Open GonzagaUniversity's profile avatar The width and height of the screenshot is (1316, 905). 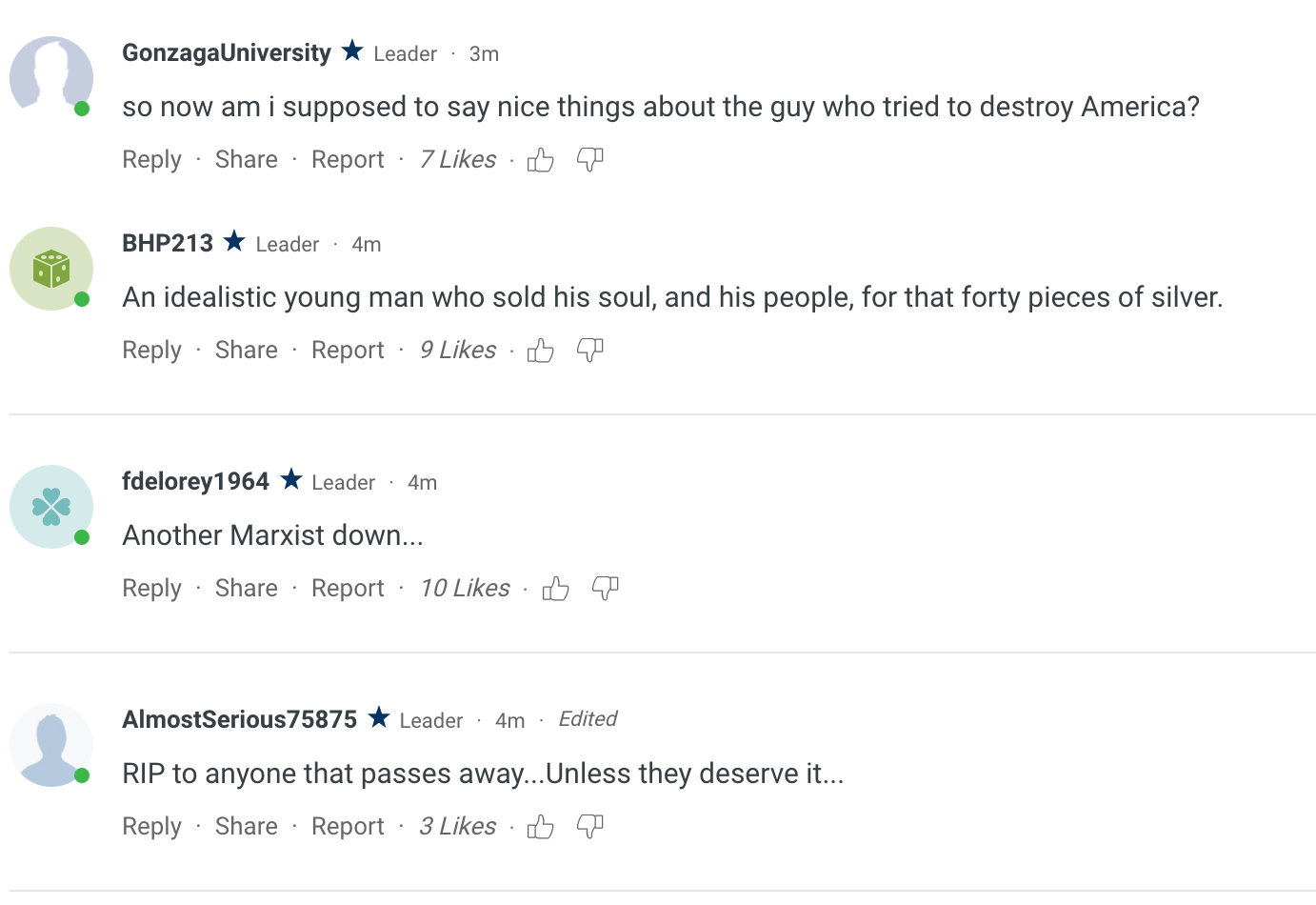[51, 76]
